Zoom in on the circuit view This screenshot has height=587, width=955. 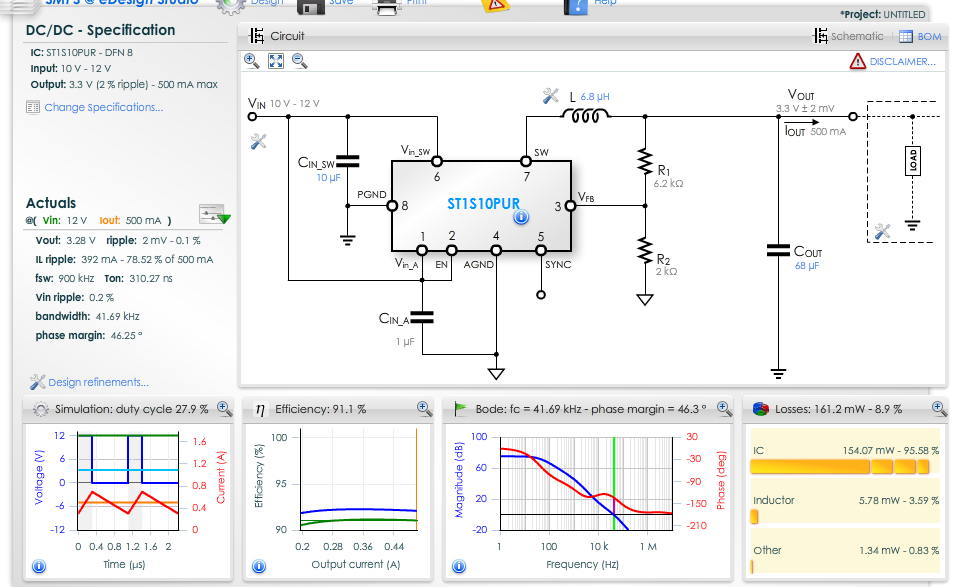[252, 61]
